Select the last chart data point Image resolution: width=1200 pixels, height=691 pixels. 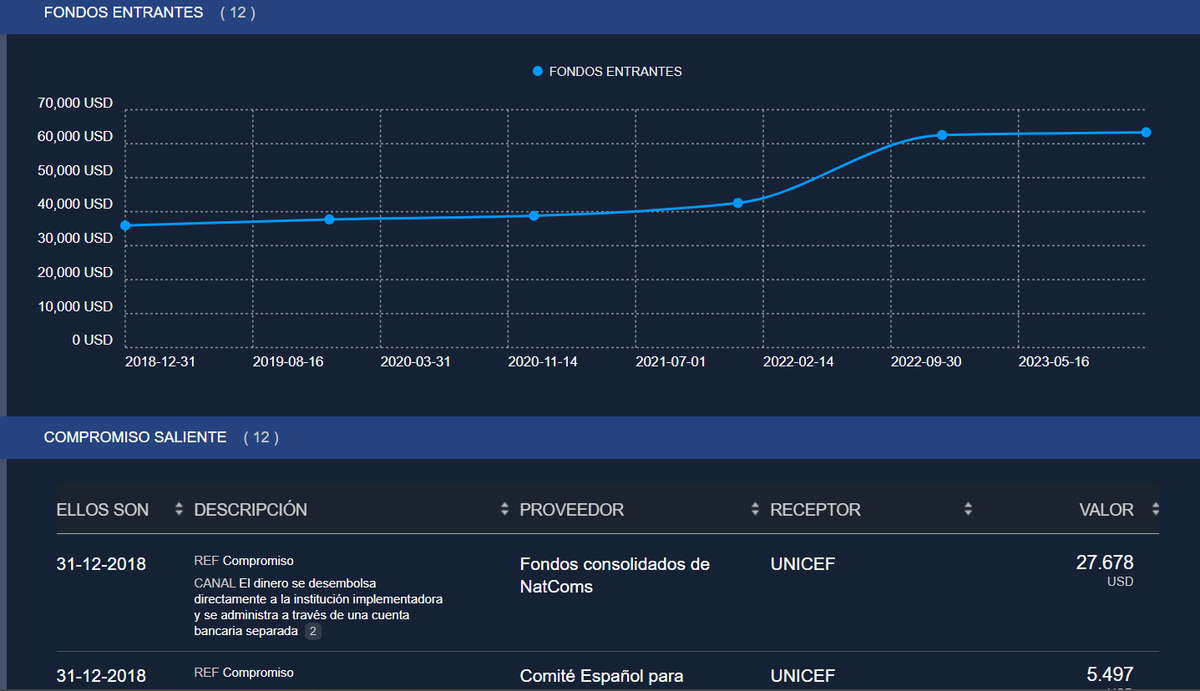[x=1146, y=133]
